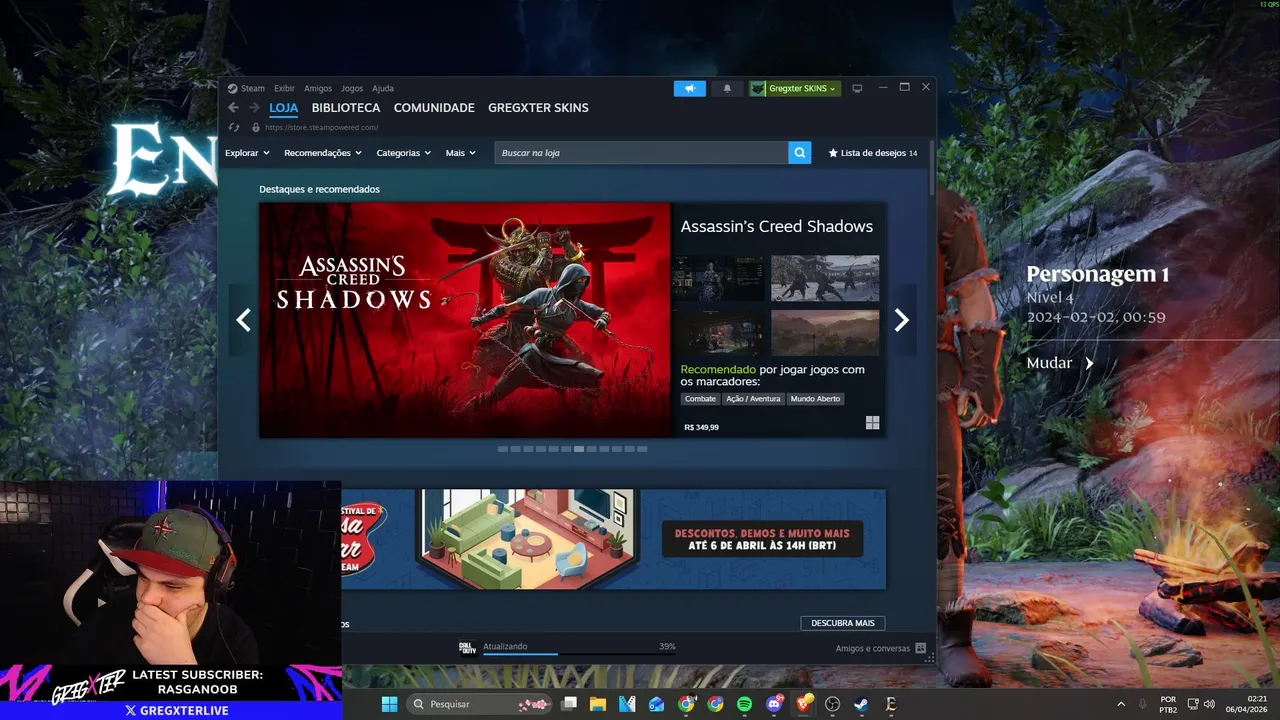1280x720 pixels.
Task: Open Steam notifications bell
Action: click(727, 88)
